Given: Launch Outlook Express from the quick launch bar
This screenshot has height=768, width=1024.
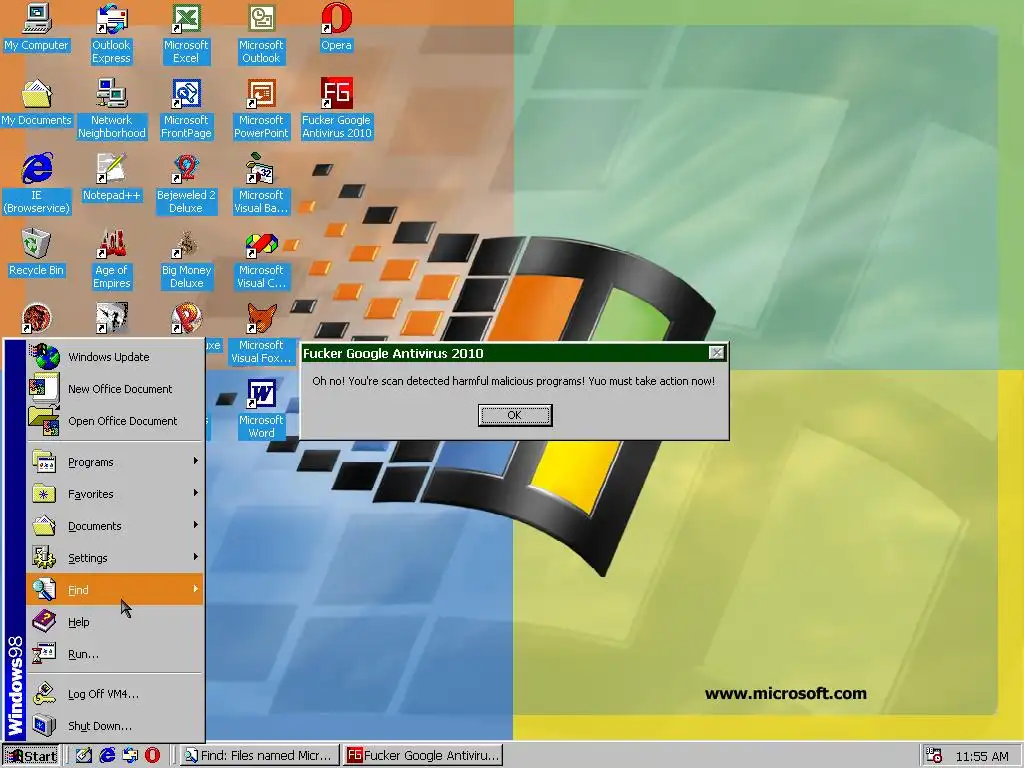Looking at the screenshot, I should tap(130, 756).
